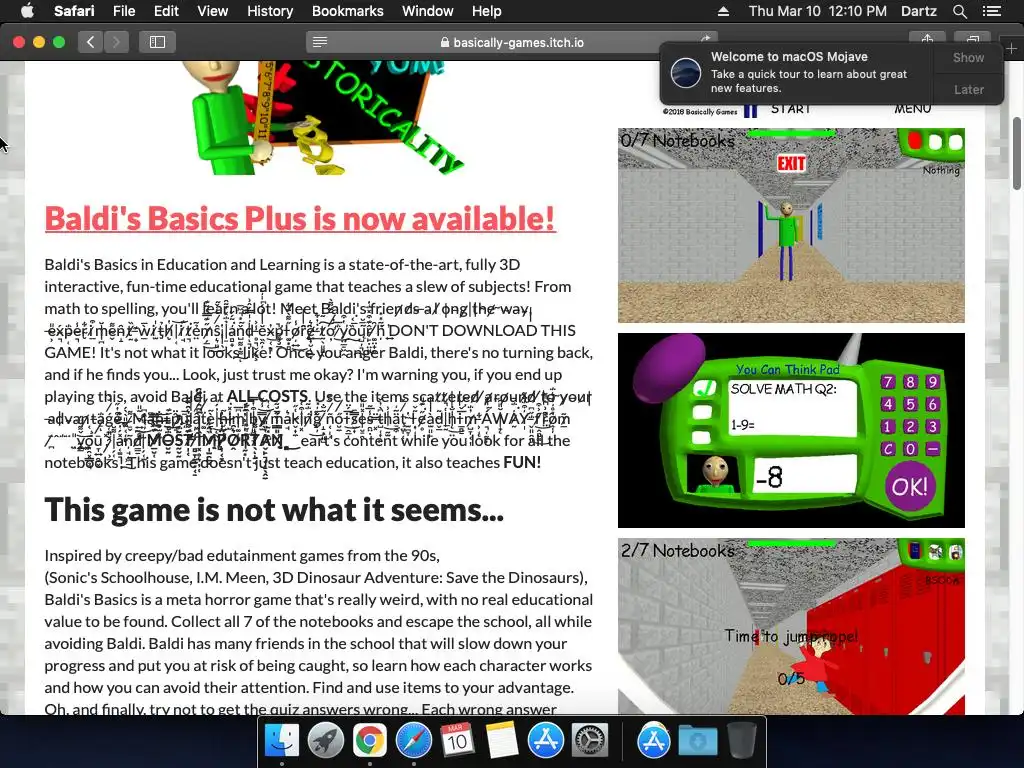Open the View menu
The height and width of the screenshot is (768, 1024).
[212, 11]
